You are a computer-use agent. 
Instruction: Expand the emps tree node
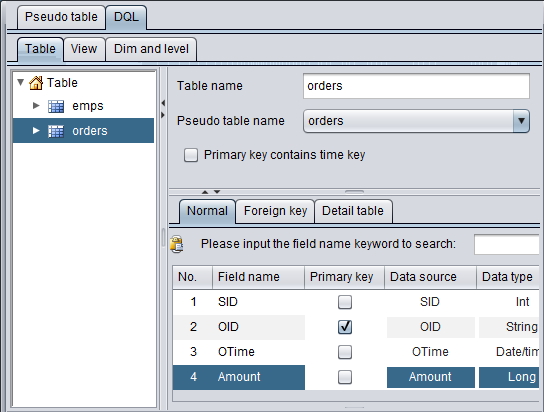tap(36, 105)
